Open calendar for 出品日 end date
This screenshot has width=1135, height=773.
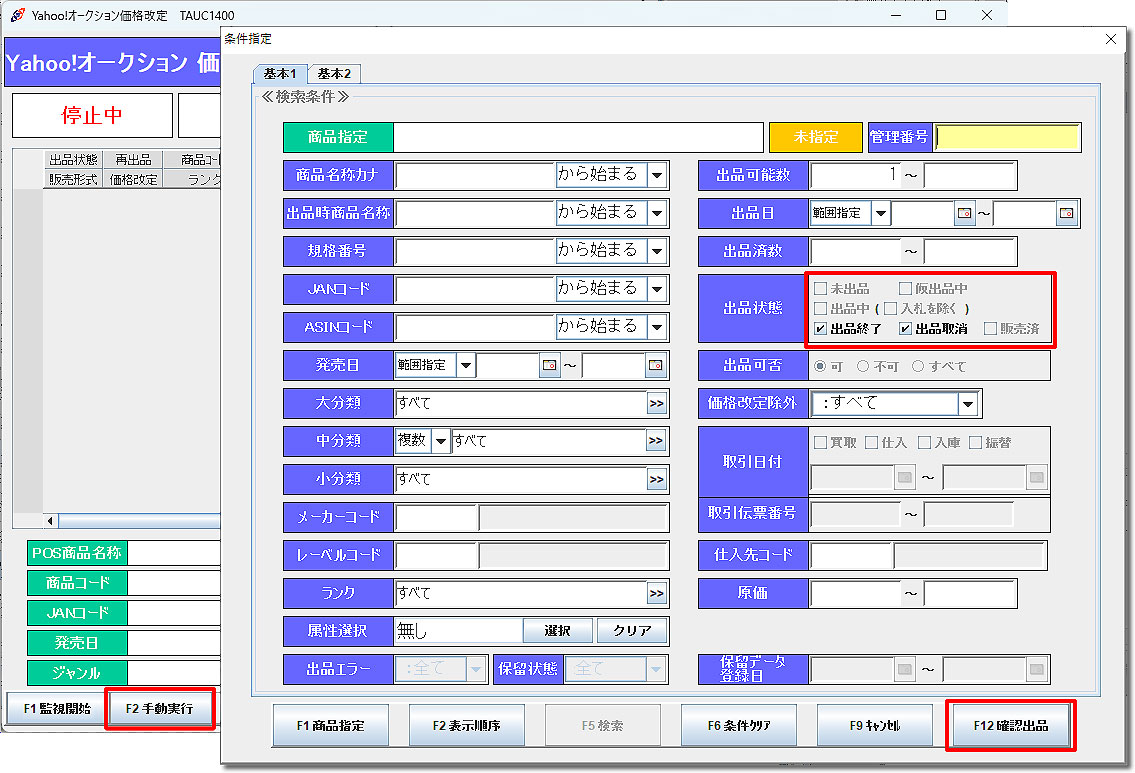pos(1067,213)
